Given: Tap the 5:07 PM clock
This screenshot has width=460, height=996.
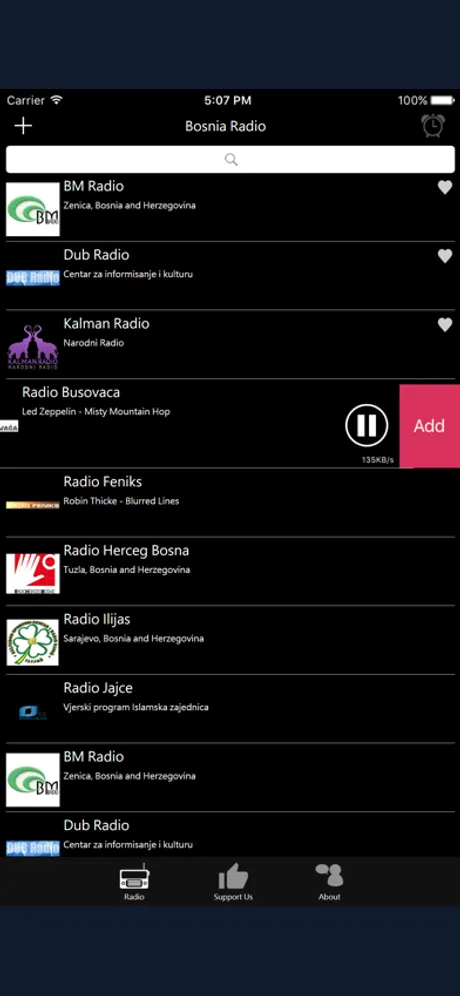Looking at the screenshot, I should tap(227, 100).
